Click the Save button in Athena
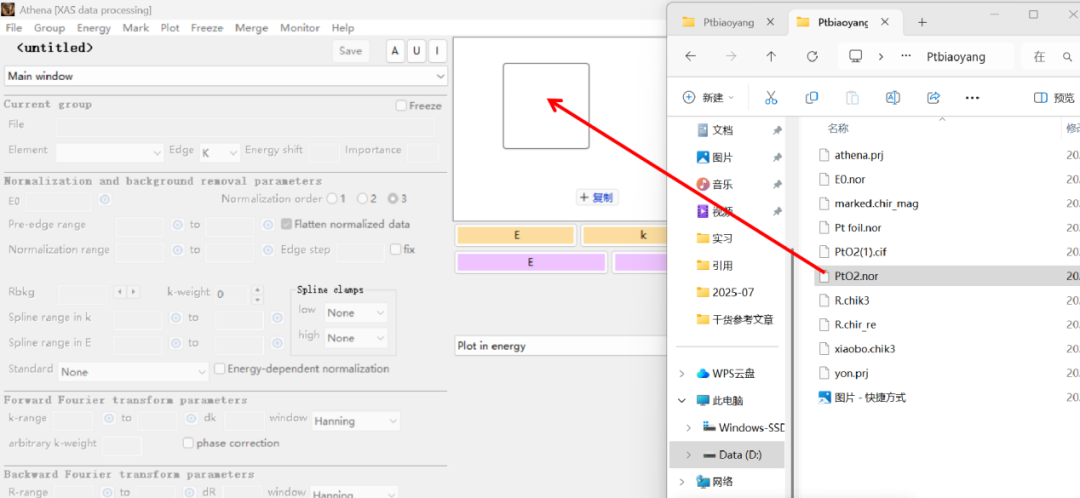The height and width of the screenshot is (498, 1080). (x=351, y=51)
